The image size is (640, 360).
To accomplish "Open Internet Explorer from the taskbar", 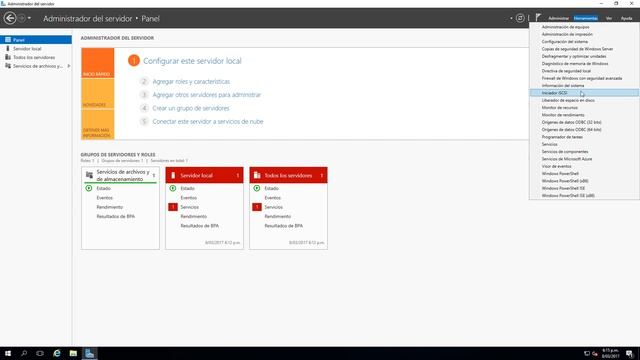I will [57, 353].
